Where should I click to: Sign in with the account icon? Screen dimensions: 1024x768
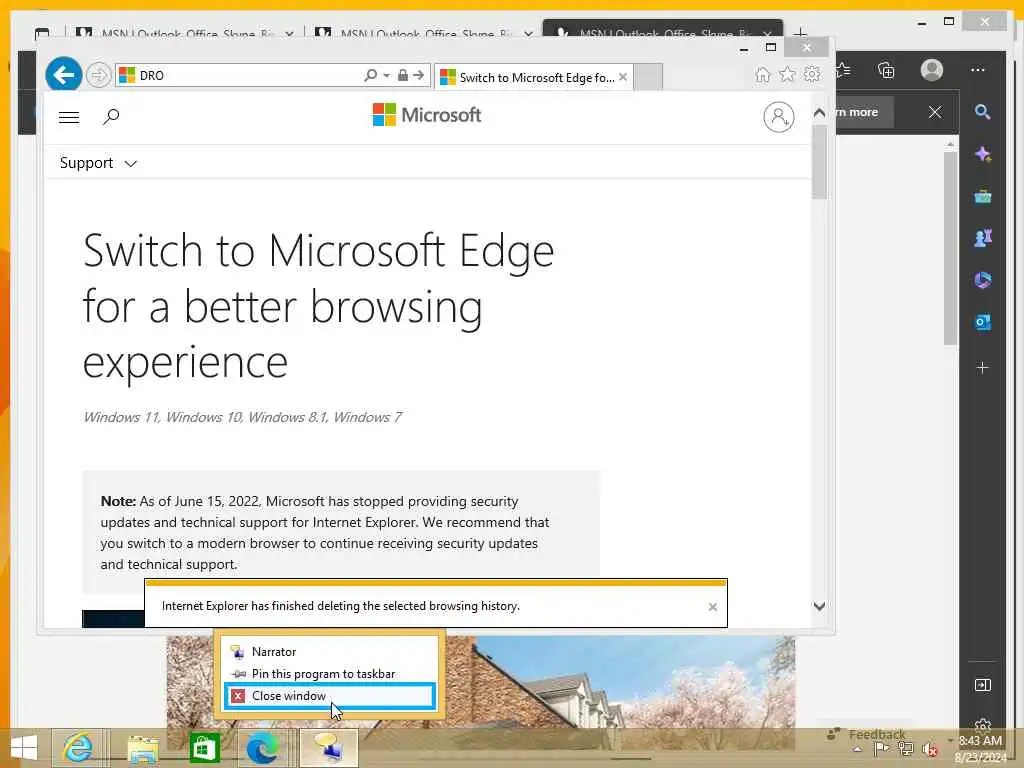pos(778,117)
